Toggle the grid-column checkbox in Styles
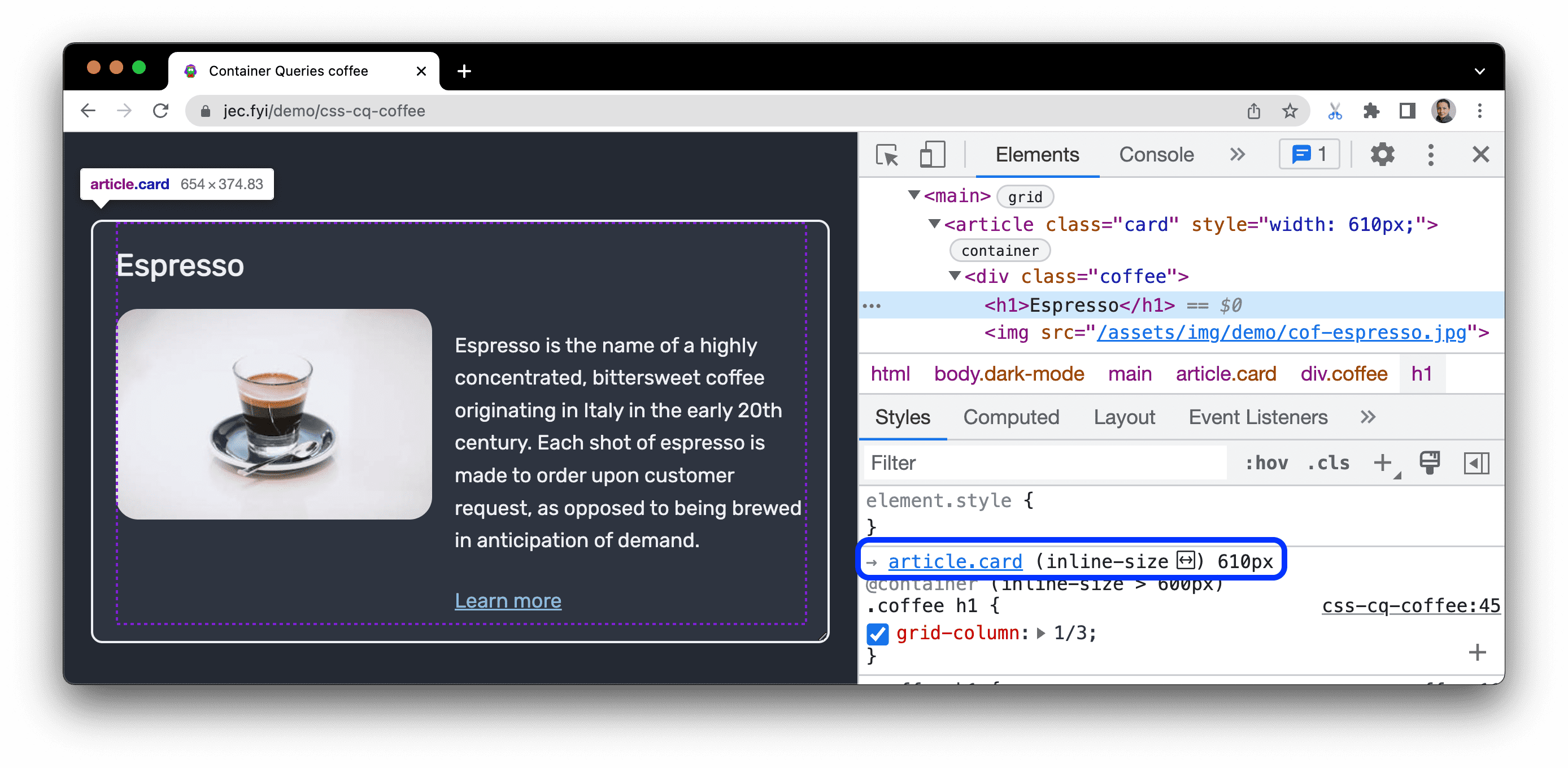The height and width of the screenshot is (768, 1568). pos(876,632)
